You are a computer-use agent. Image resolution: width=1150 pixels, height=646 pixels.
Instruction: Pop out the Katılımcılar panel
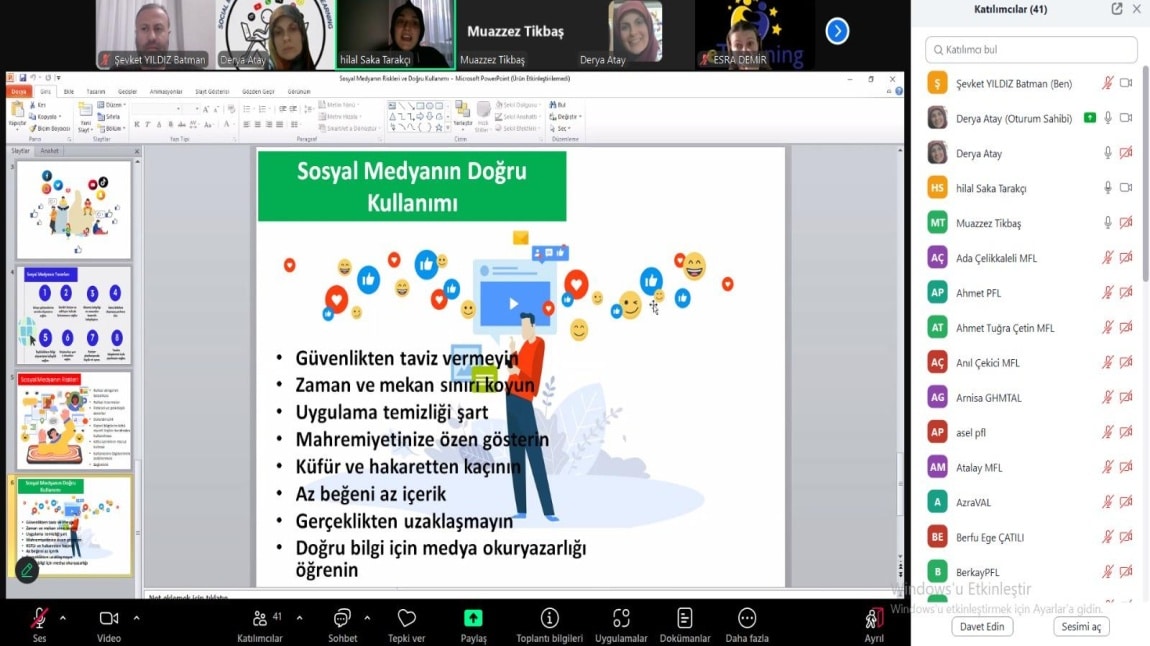[1117, 9]
